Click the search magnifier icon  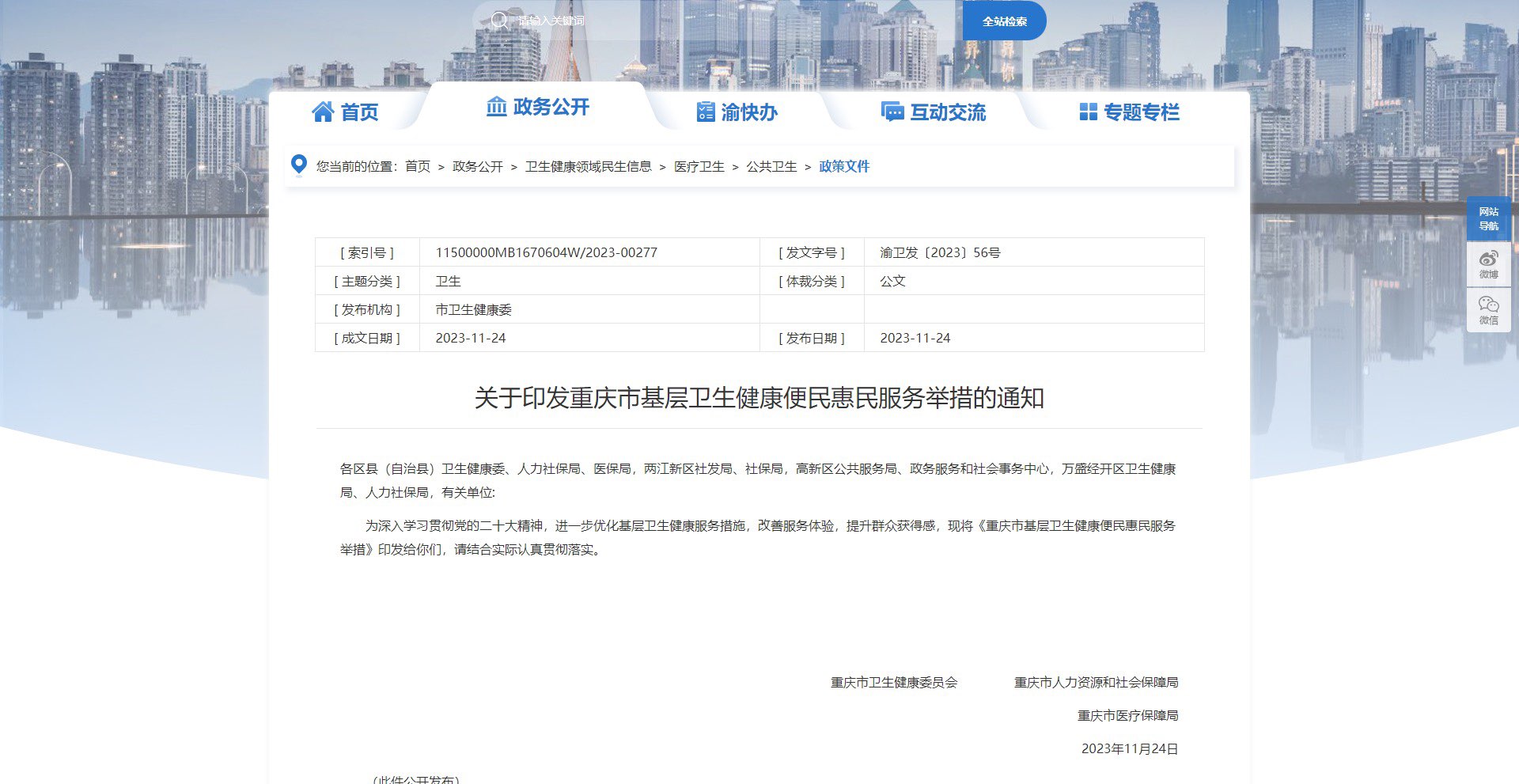click(499, 21)
